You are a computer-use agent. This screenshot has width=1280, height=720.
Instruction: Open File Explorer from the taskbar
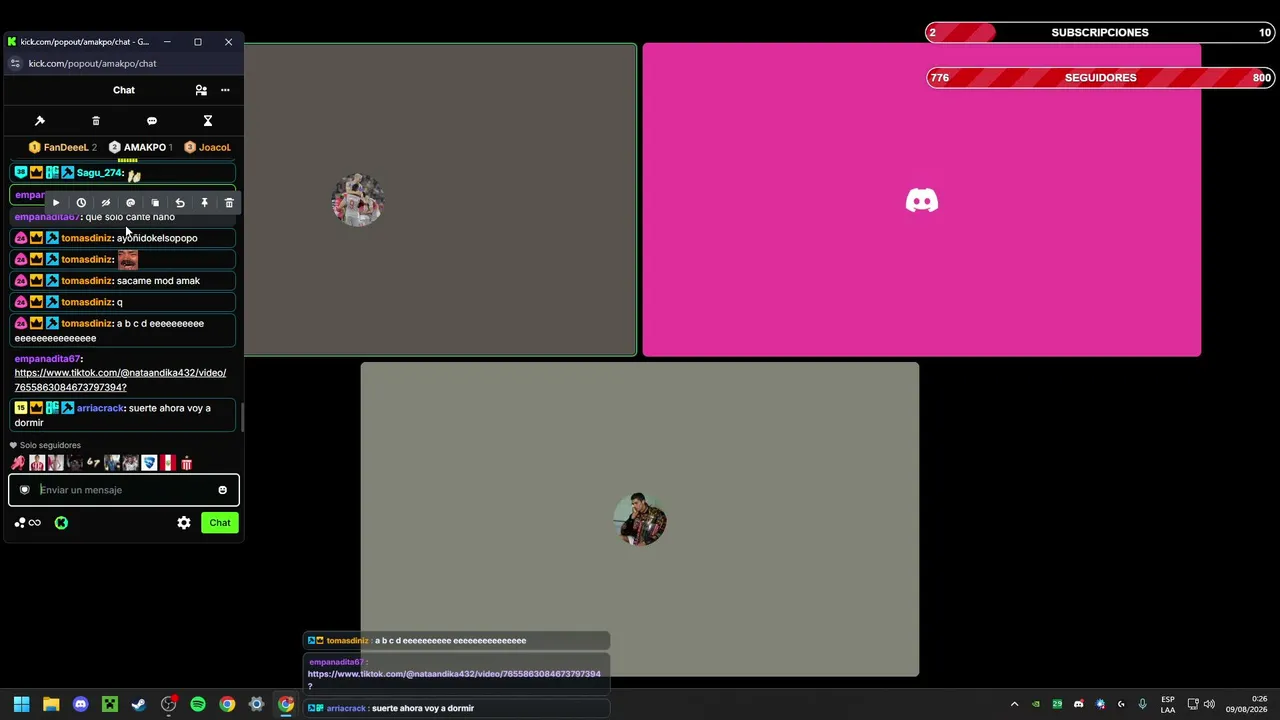[x=51, y=704]
